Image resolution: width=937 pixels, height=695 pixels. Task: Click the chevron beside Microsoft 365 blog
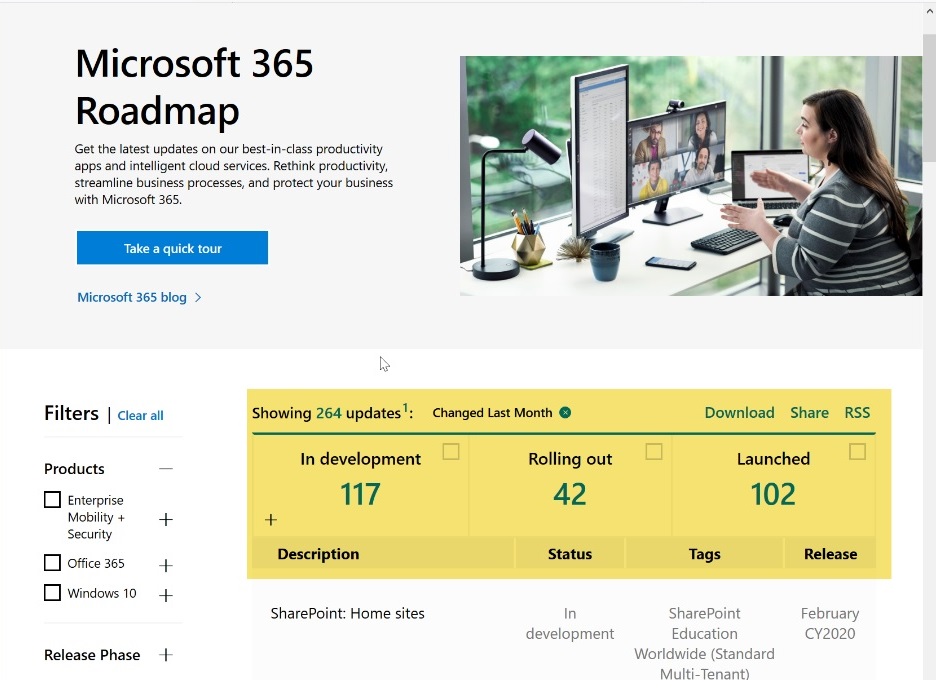click(198, 298)
